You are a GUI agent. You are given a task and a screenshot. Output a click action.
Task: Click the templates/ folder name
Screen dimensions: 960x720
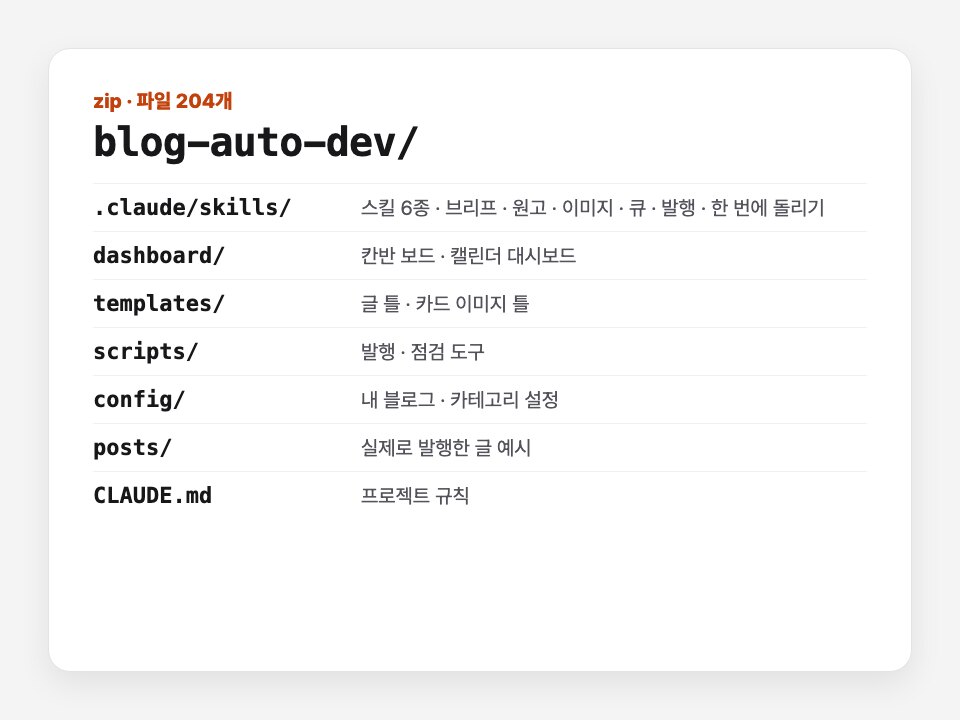pyautogui.click(x=159, y=304)
